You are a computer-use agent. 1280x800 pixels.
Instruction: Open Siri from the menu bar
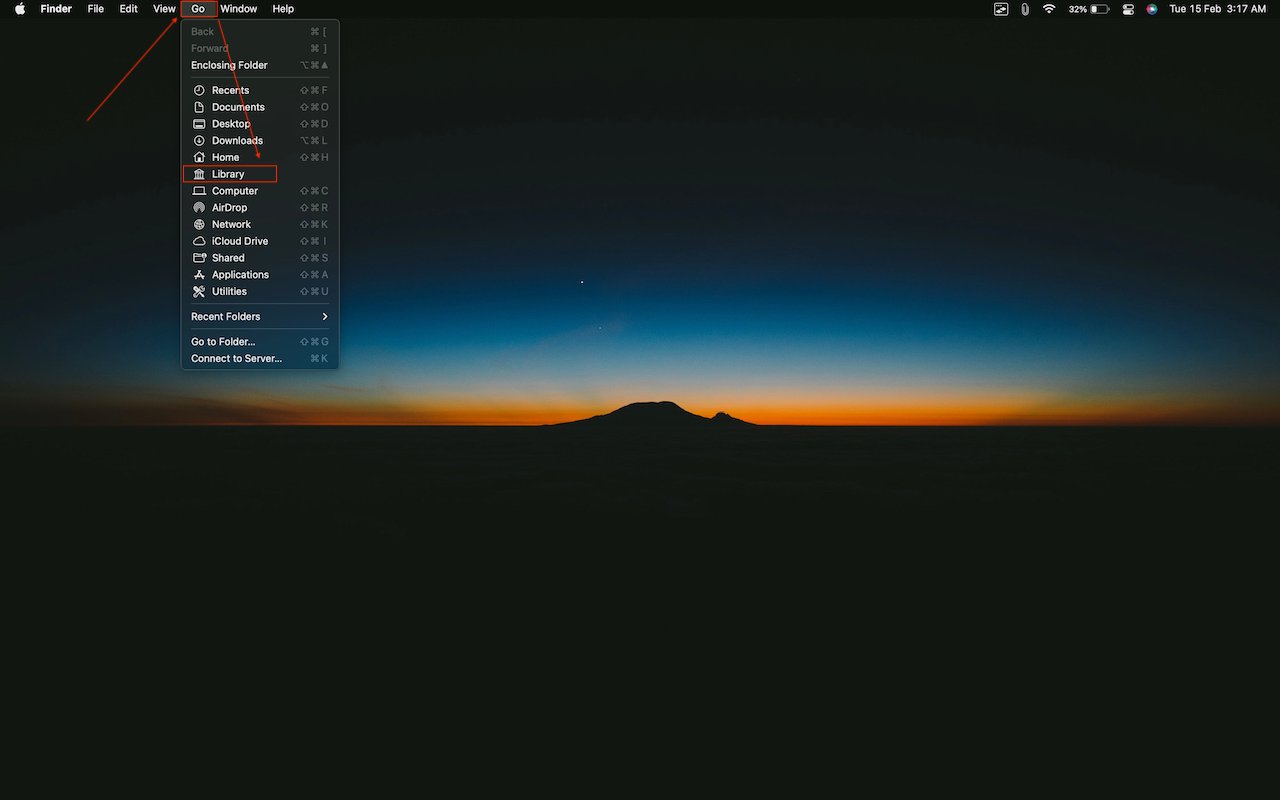click(x=1151, y=9)
